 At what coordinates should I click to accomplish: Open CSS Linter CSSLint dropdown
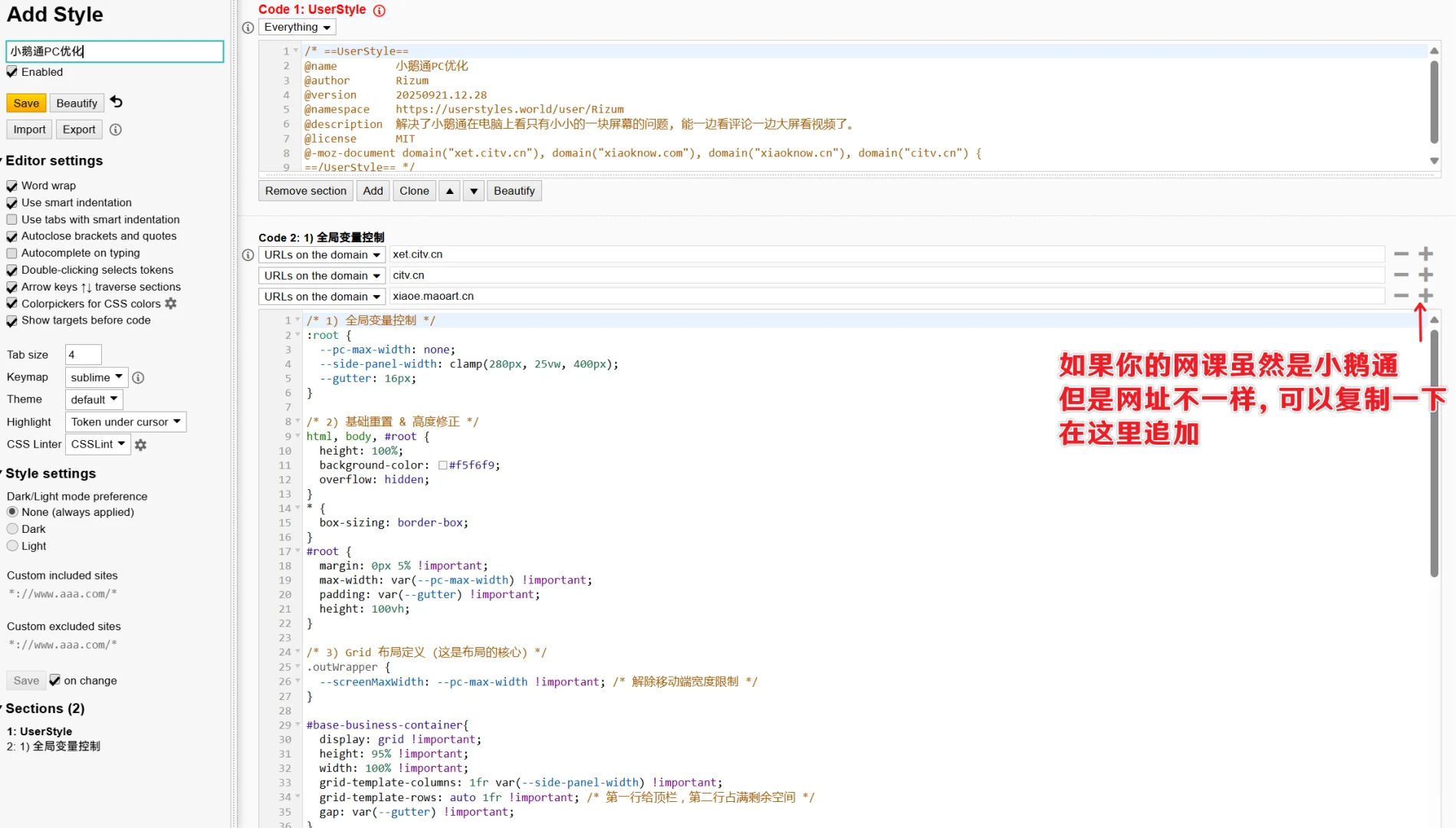pos(97,444)
